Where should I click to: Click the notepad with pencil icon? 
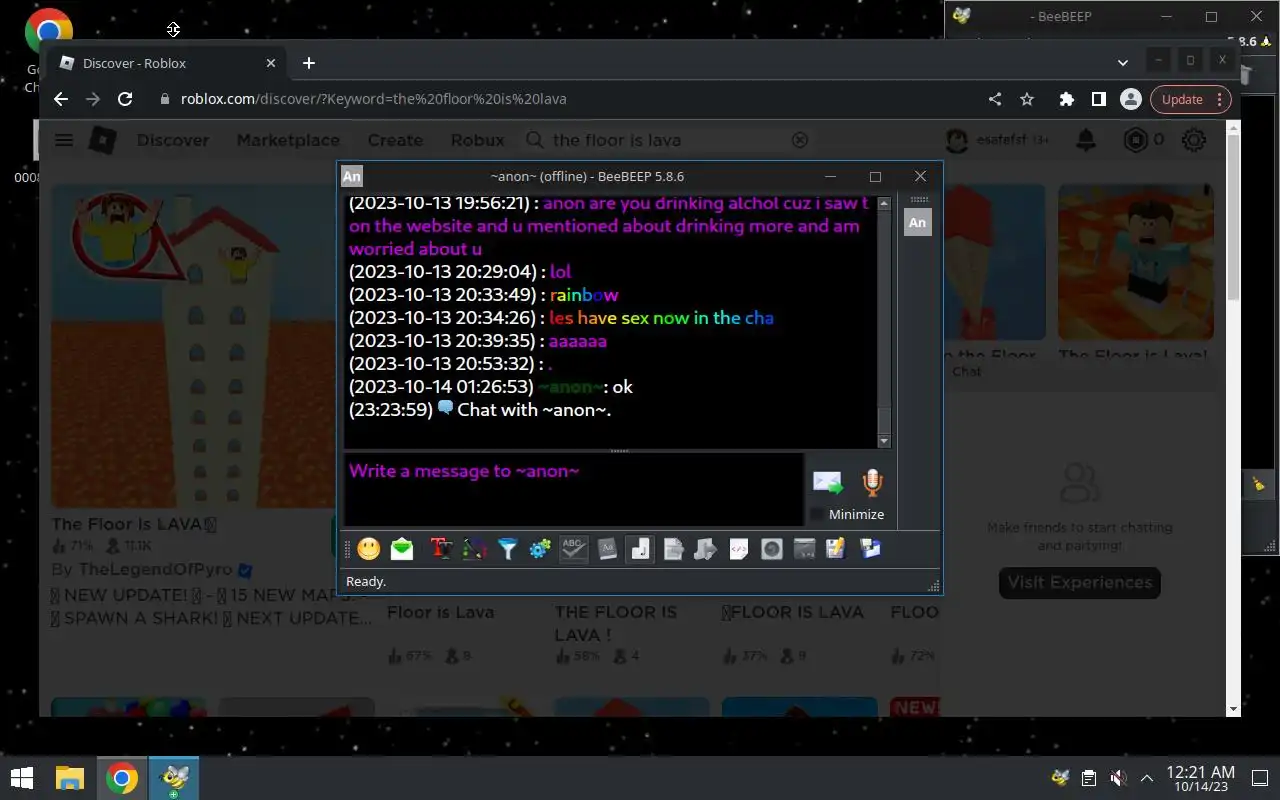[837, 549]
